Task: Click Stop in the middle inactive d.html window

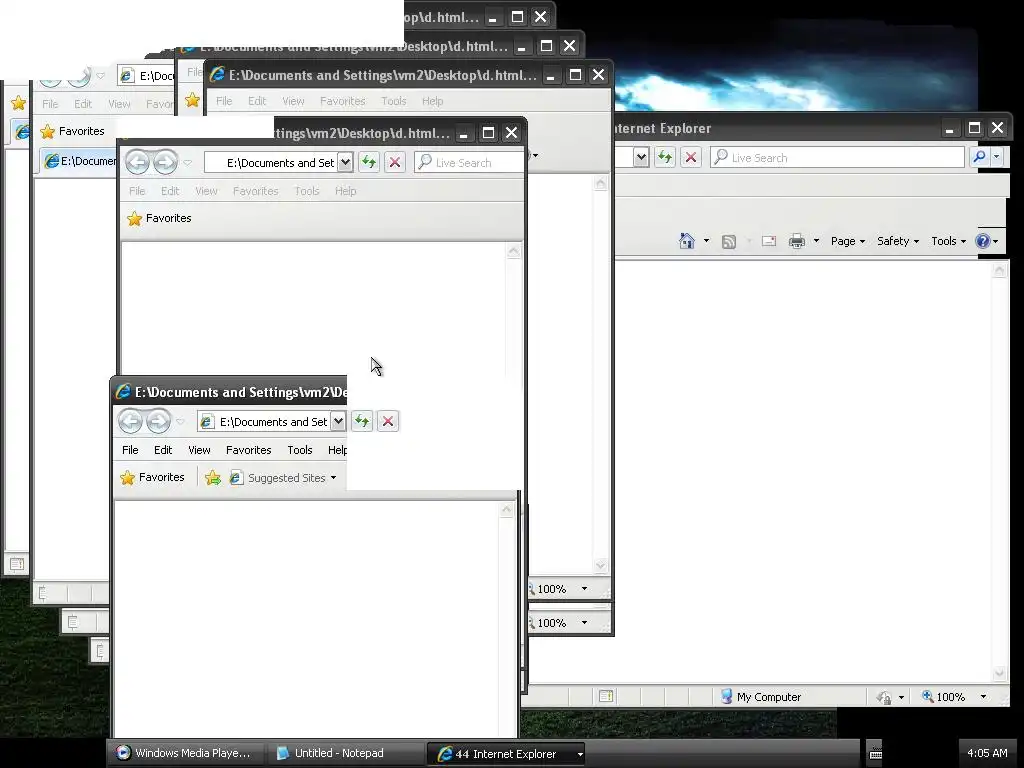Action: (395, 162)
